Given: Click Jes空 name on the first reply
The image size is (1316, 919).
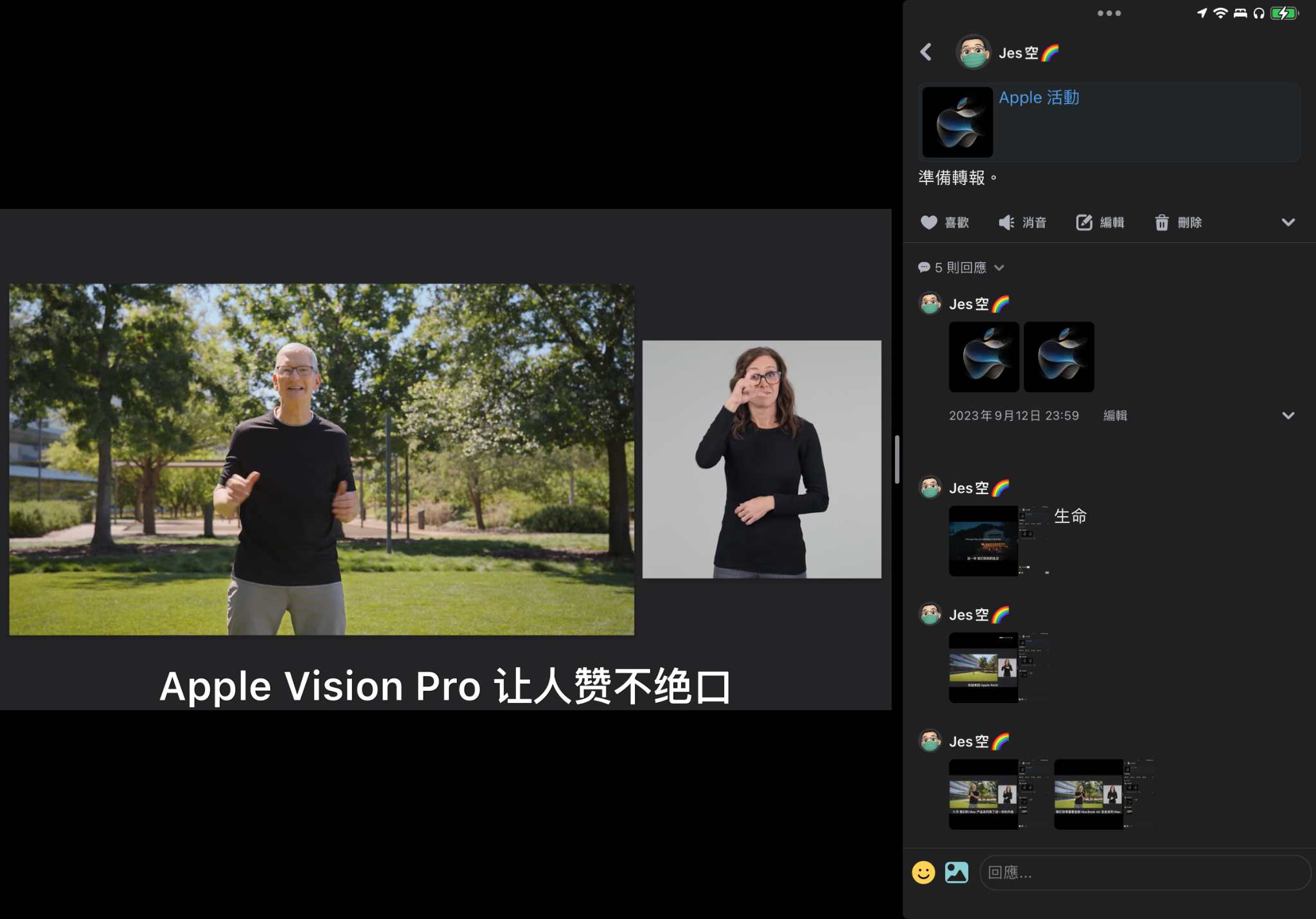Looking at the screenshot, I should (979, 304).
